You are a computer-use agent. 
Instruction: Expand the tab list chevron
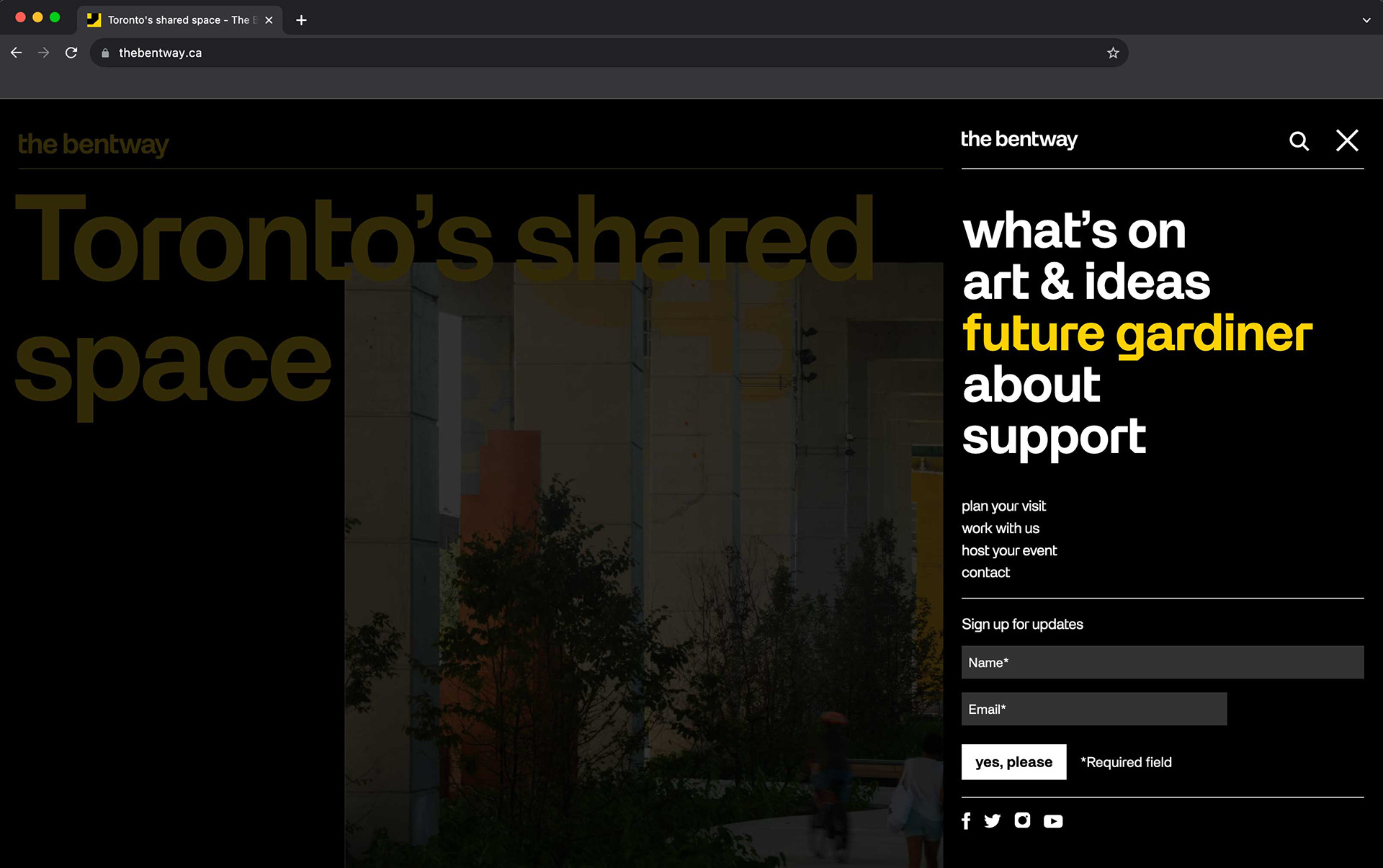1366,20
